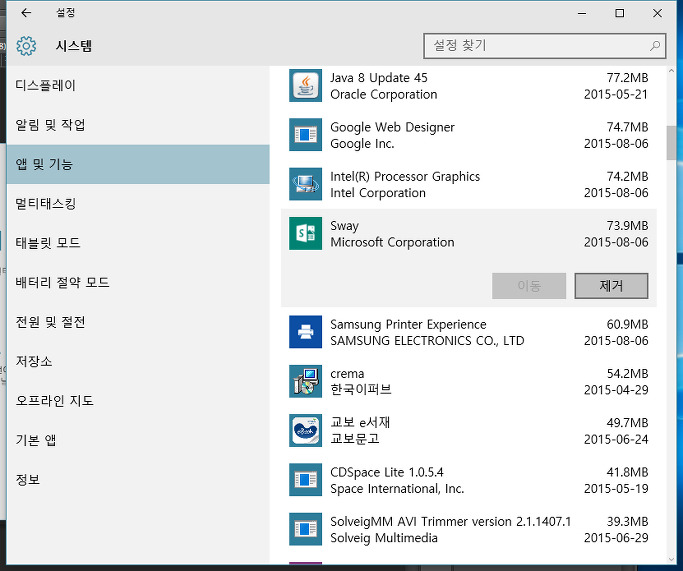
Task: Click the 77.2MB size value
Action: tap(627, 78)
